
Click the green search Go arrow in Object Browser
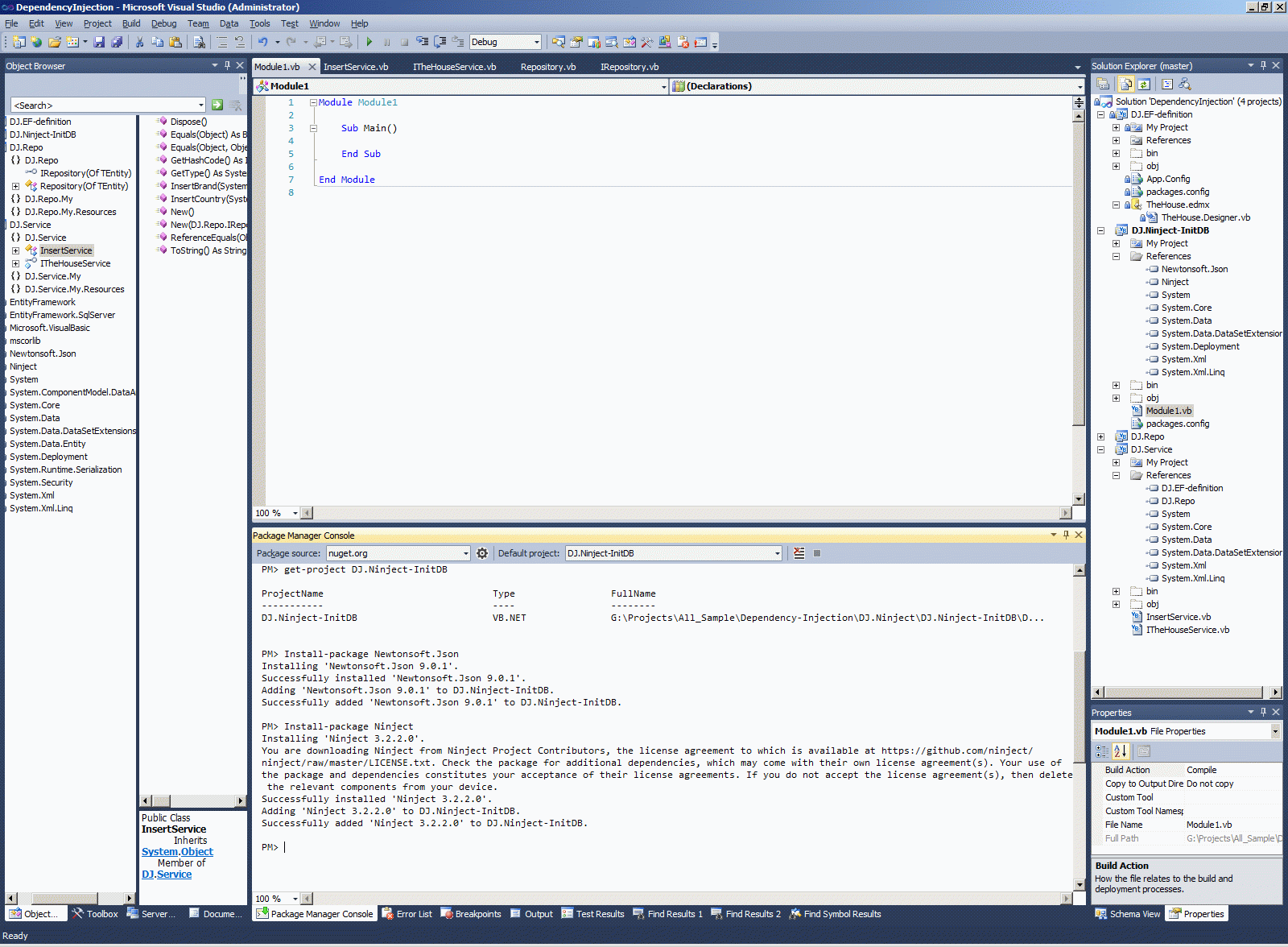(217, 105)
